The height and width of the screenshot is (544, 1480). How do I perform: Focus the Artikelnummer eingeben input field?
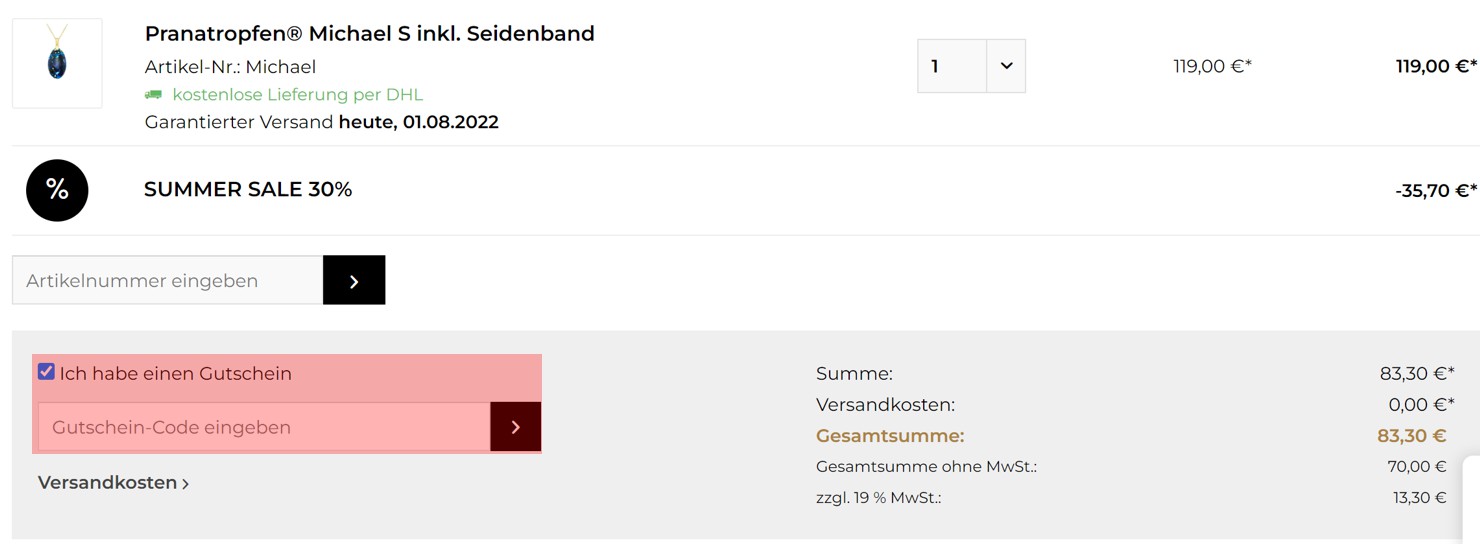click(x=168, y=281)
